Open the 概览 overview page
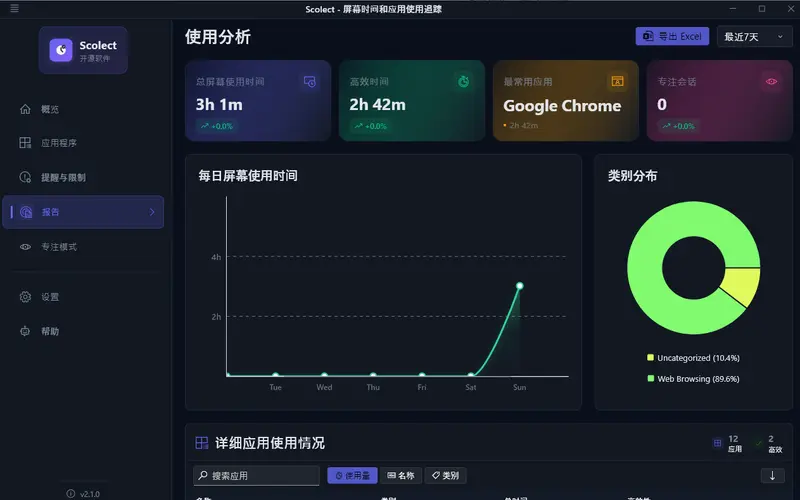 (83, 109)
